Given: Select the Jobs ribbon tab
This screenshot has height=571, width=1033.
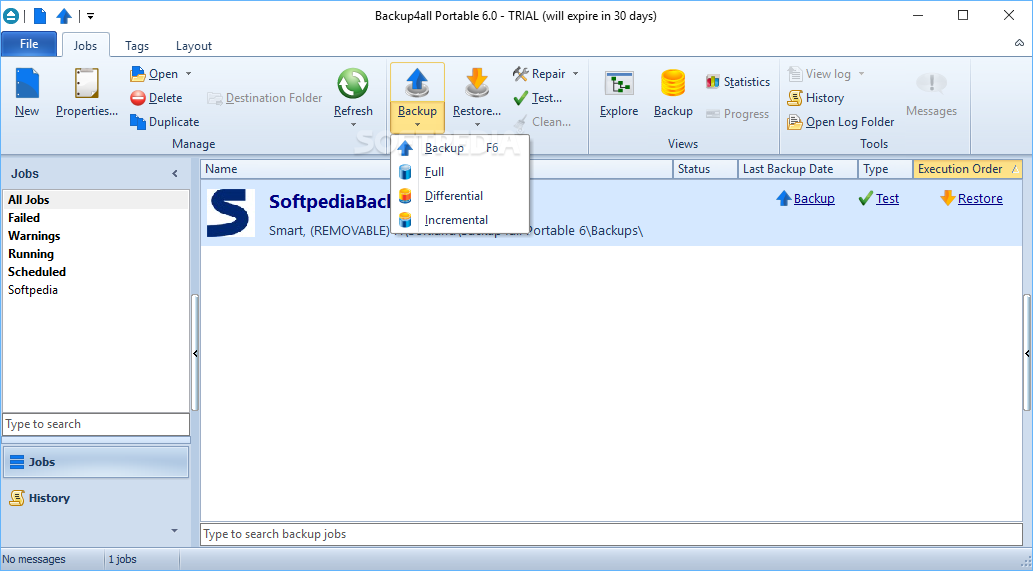Looking at the screenshot, I should [x=85, y=45].
